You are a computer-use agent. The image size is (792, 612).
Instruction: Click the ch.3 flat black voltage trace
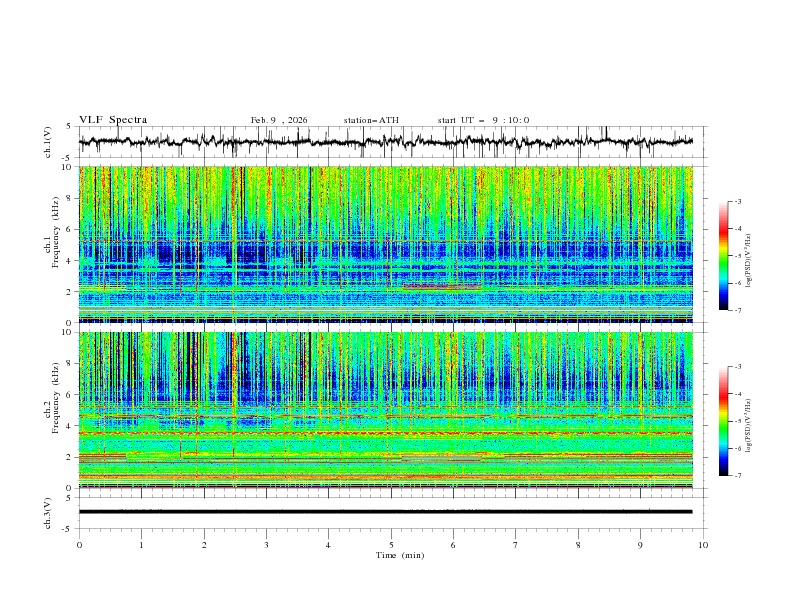coord(386,512)
